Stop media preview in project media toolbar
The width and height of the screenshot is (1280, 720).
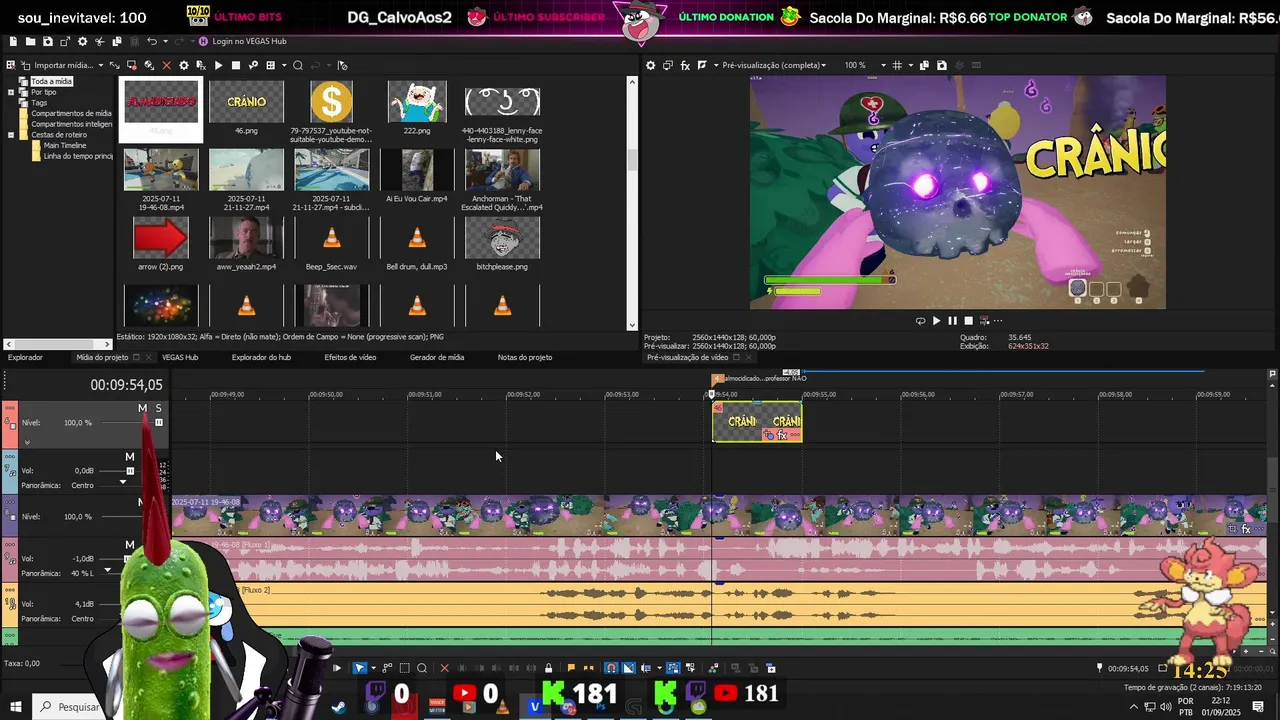pos(236,65)
